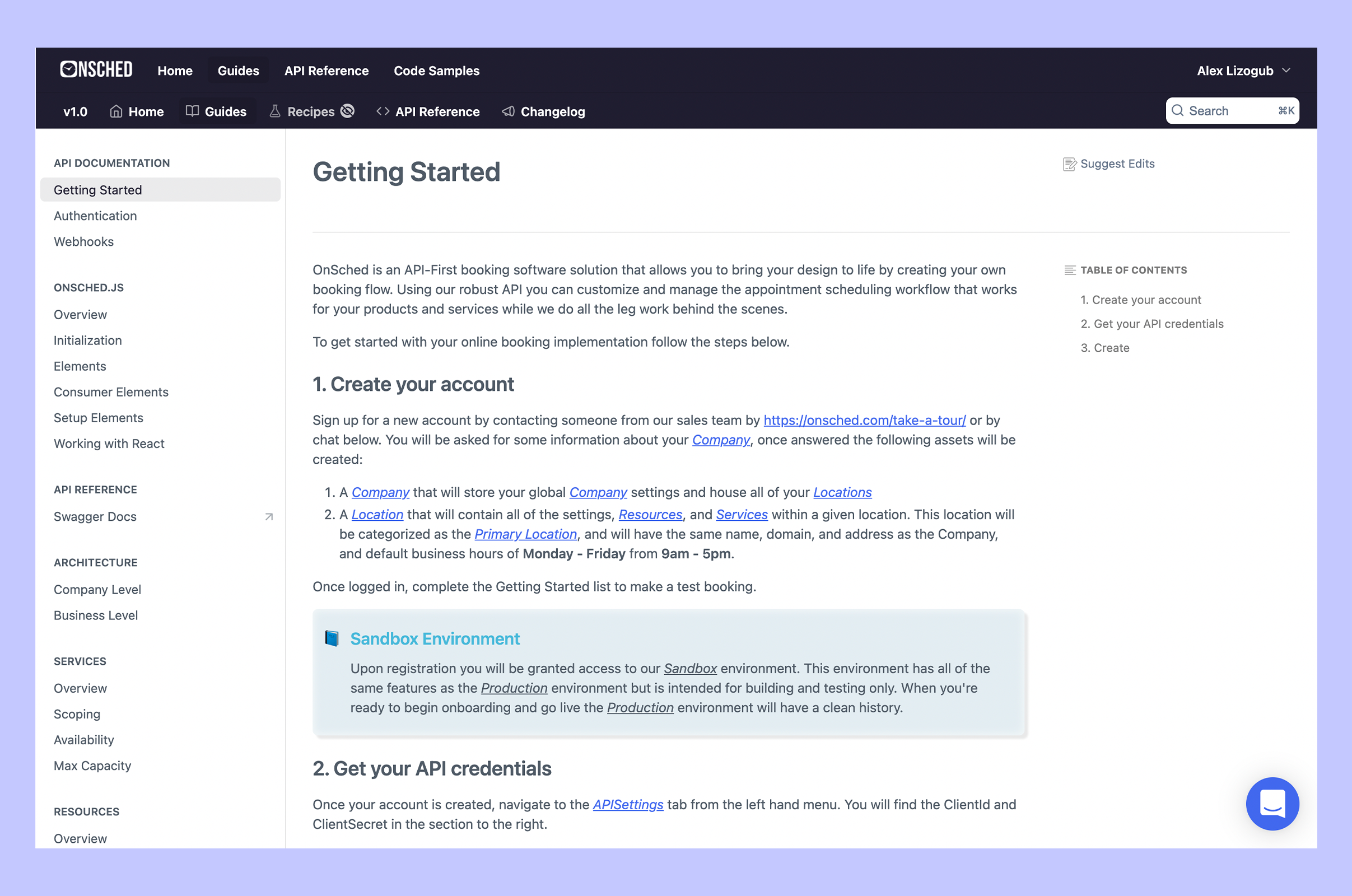This screenshot has width=1352, height=896.
Task: Click the Table of Contents icon
Action: click(1069, 270)
